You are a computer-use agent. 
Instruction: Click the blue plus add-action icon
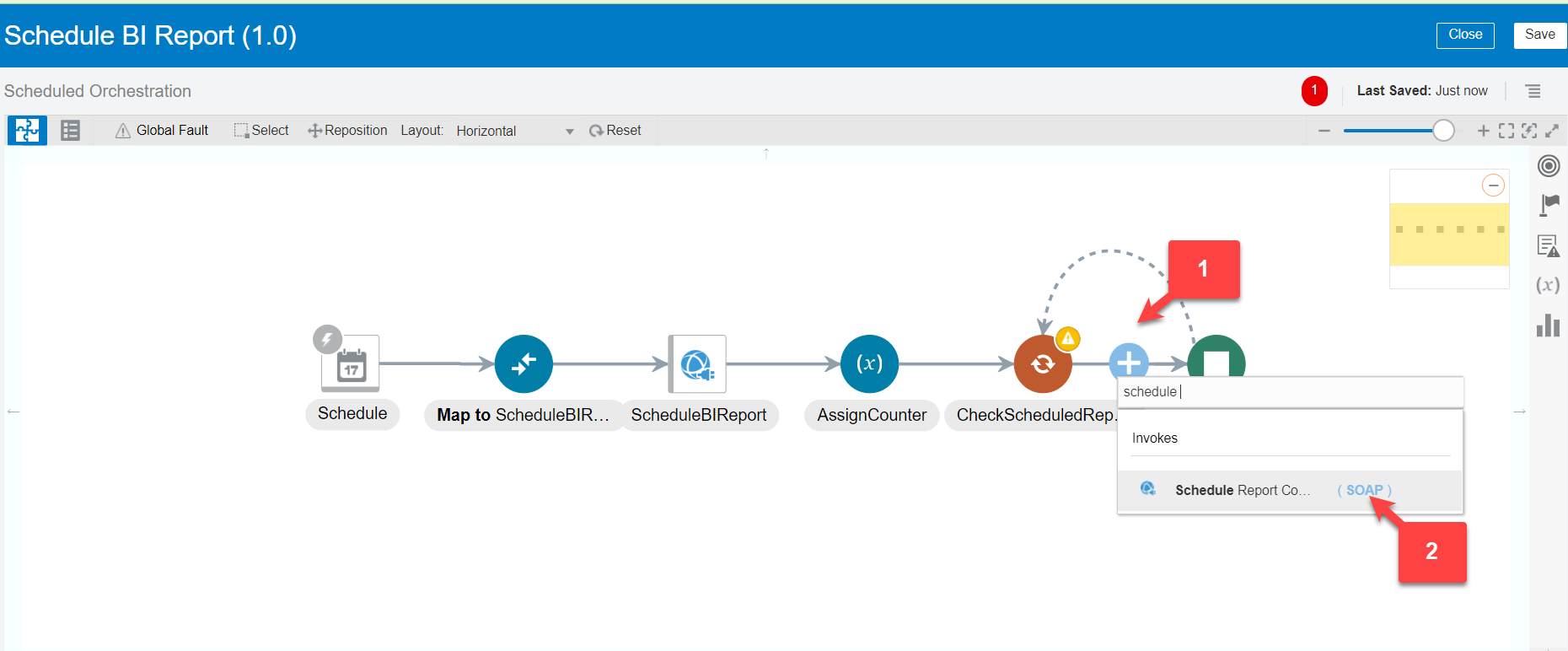point(1129,361)
